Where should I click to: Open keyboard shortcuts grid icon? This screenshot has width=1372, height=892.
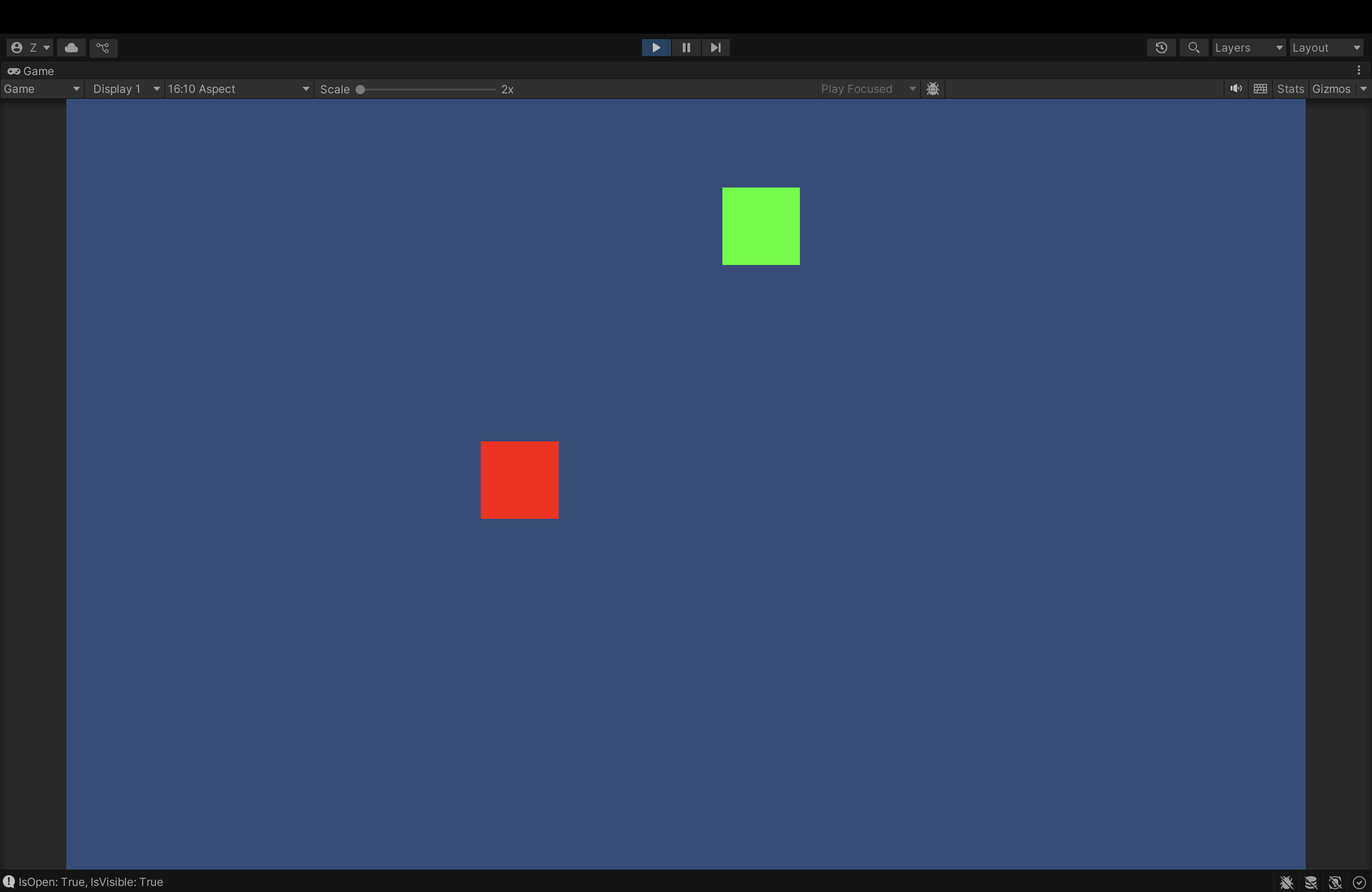pos(1260,89)
